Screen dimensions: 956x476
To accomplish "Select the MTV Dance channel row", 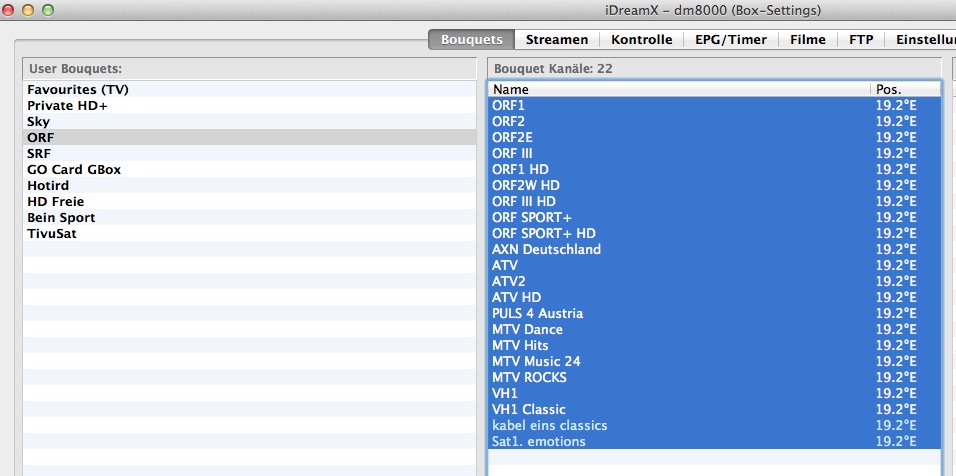I will (x=715, y=329).
